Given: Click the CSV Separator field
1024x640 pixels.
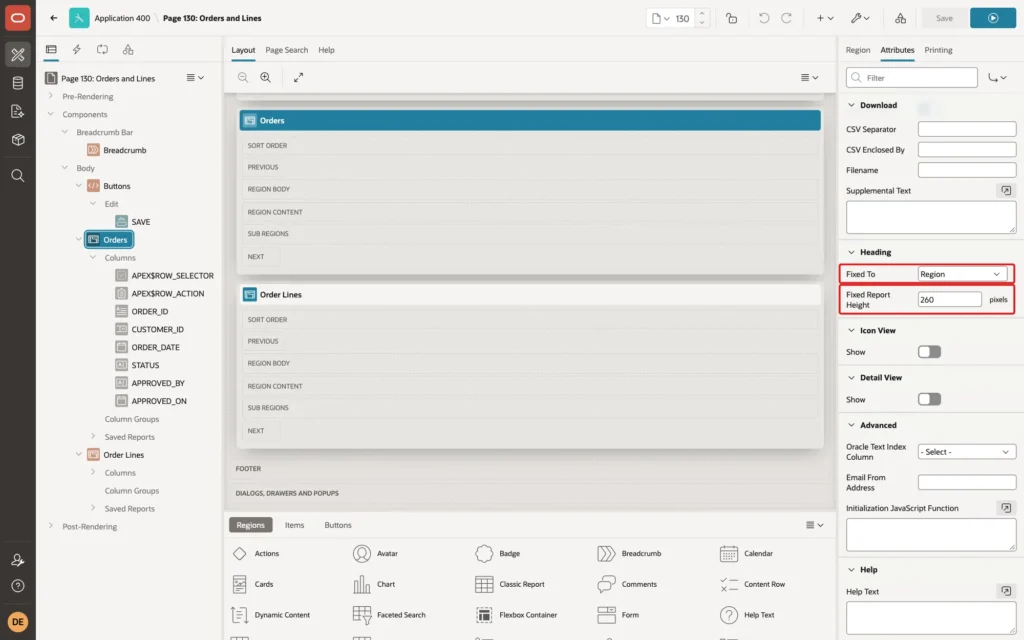Looking at the screenshot, I should point(967,129).
